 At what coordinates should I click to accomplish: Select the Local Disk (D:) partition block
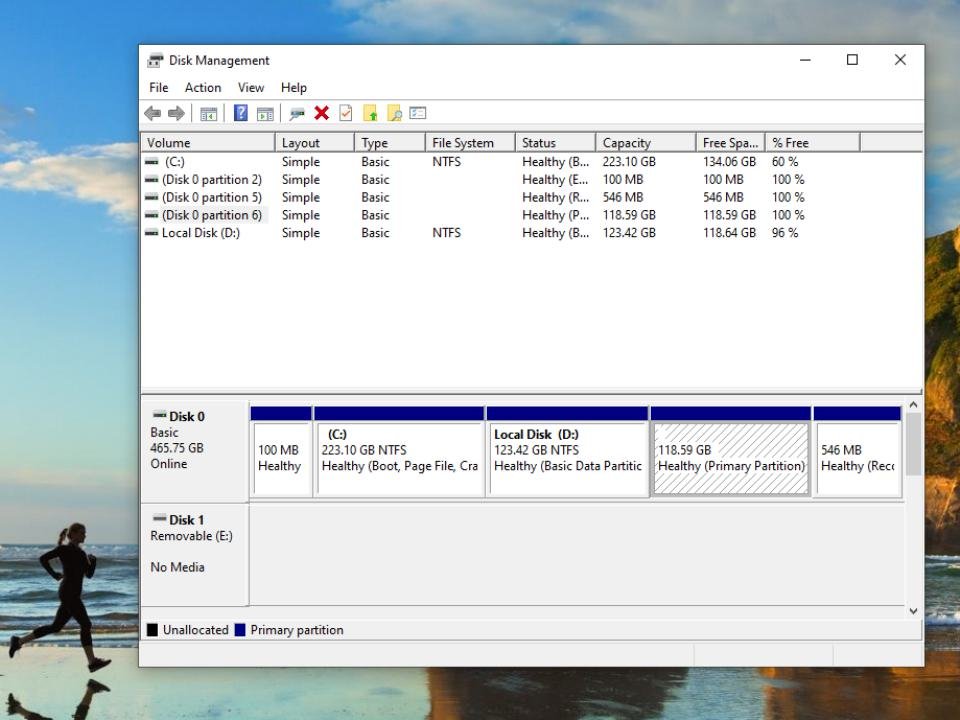coord(568,452)
